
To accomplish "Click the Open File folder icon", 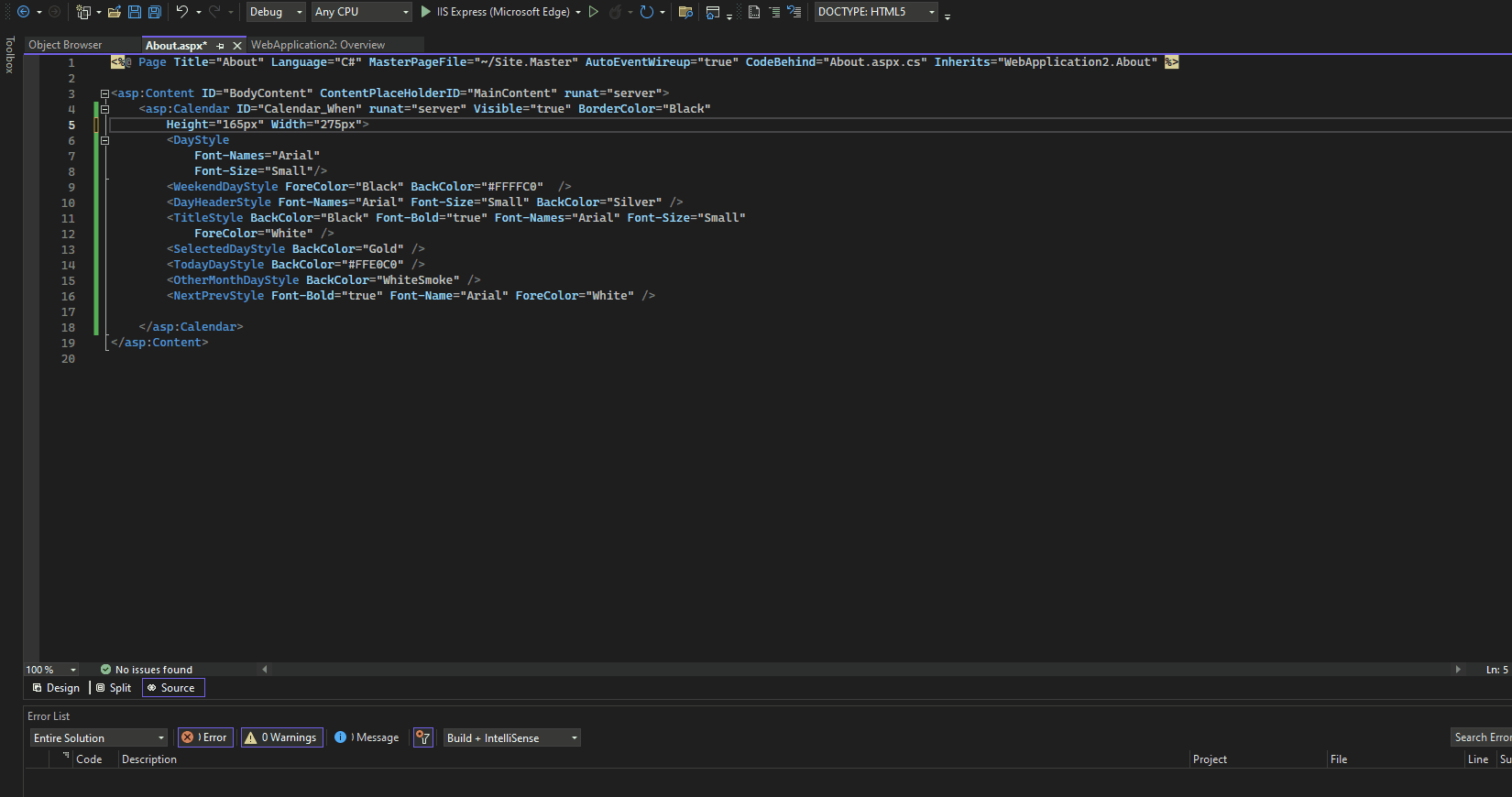I will click(115, 12).
